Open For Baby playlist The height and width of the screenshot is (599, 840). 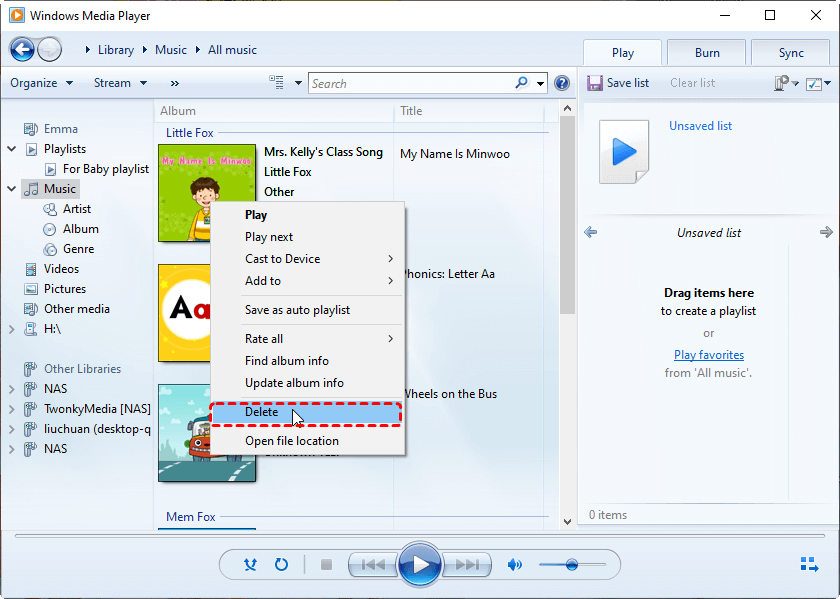tap(106, 169)
